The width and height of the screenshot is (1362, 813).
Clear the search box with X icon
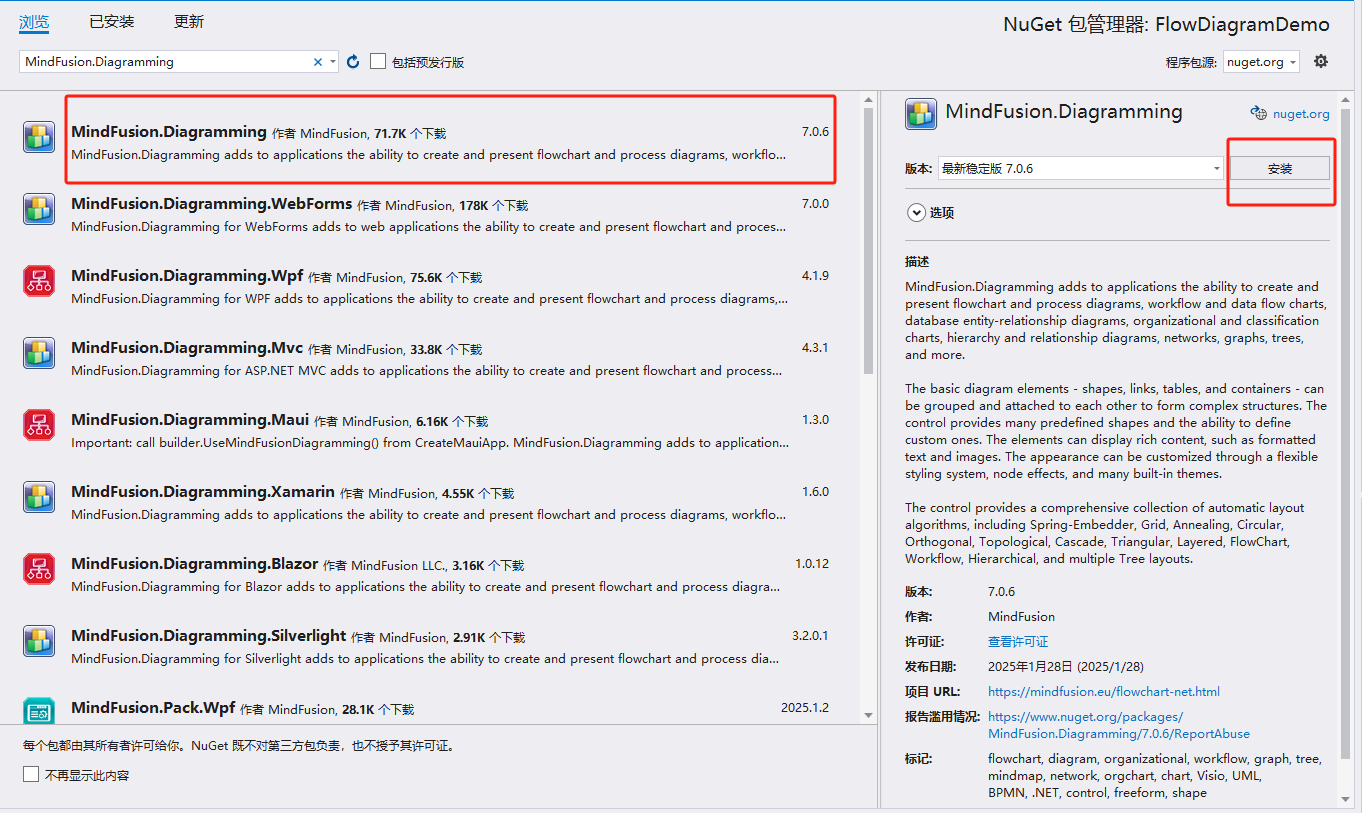coord(318,62)
